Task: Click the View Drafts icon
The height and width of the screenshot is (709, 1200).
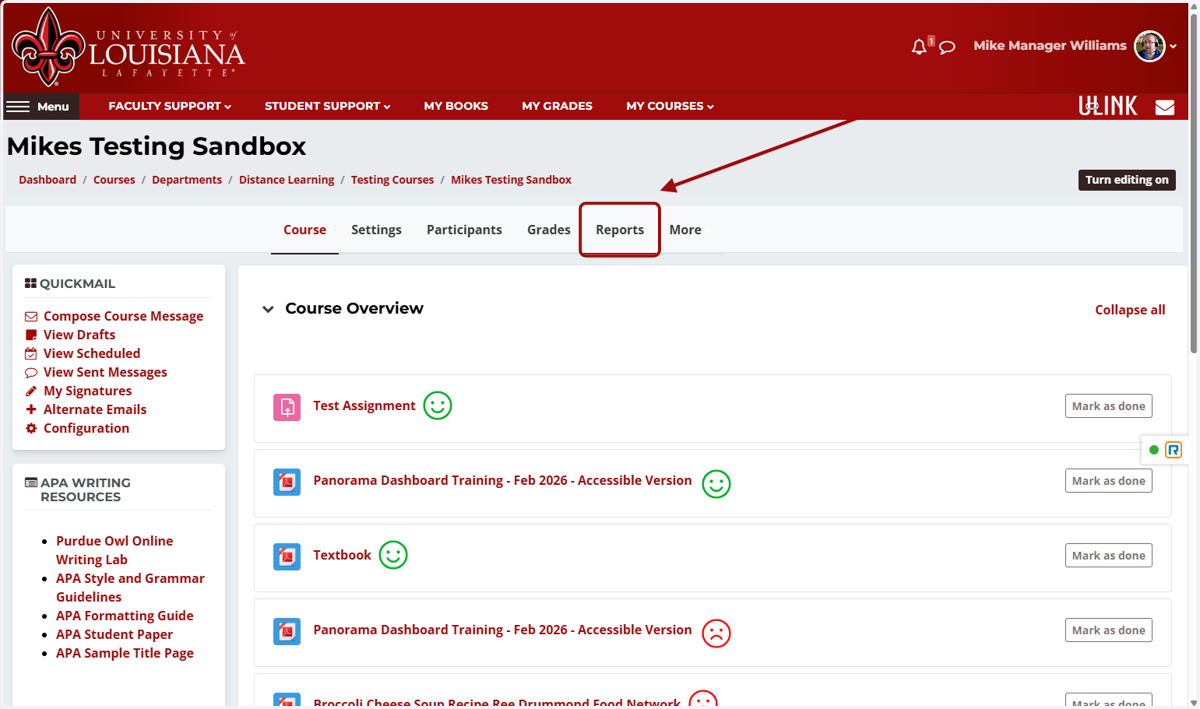Action: pos(31,335)
